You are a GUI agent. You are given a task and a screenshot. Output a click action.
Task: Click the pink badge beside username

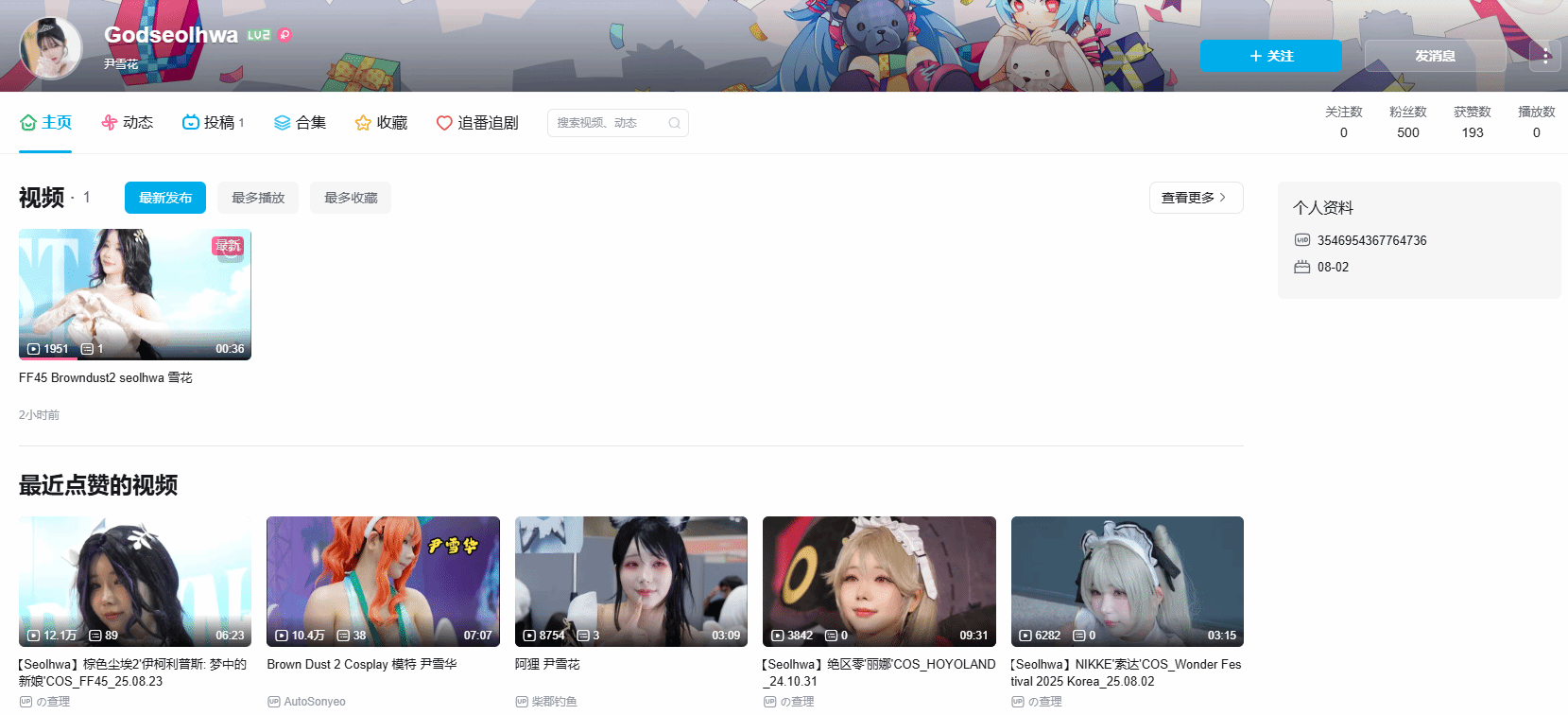click(x=284, y=35)
